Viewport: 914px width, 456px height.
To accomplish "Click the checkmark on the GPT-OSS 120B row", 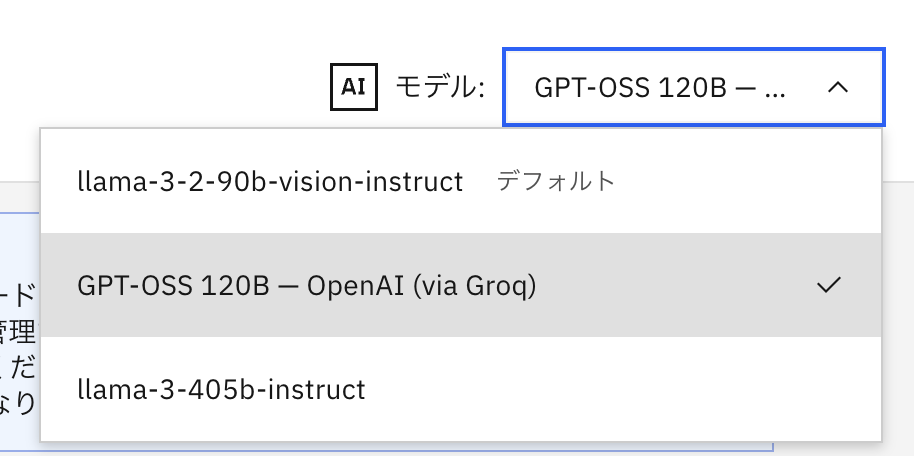I will click(829, 286).
